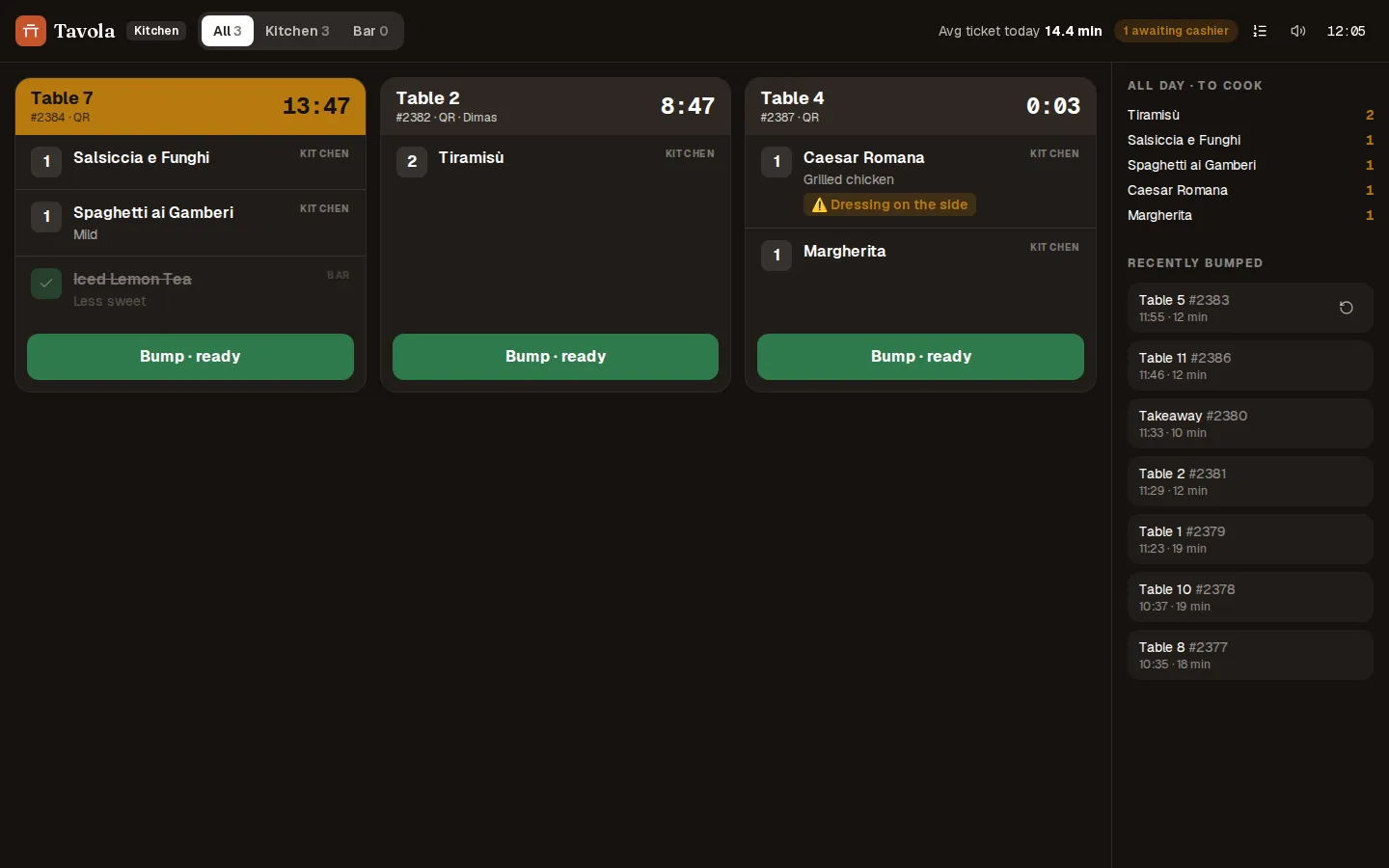
Task: Mark Salsiccia e Funghi quantity box done
Action: pos(46,162)
